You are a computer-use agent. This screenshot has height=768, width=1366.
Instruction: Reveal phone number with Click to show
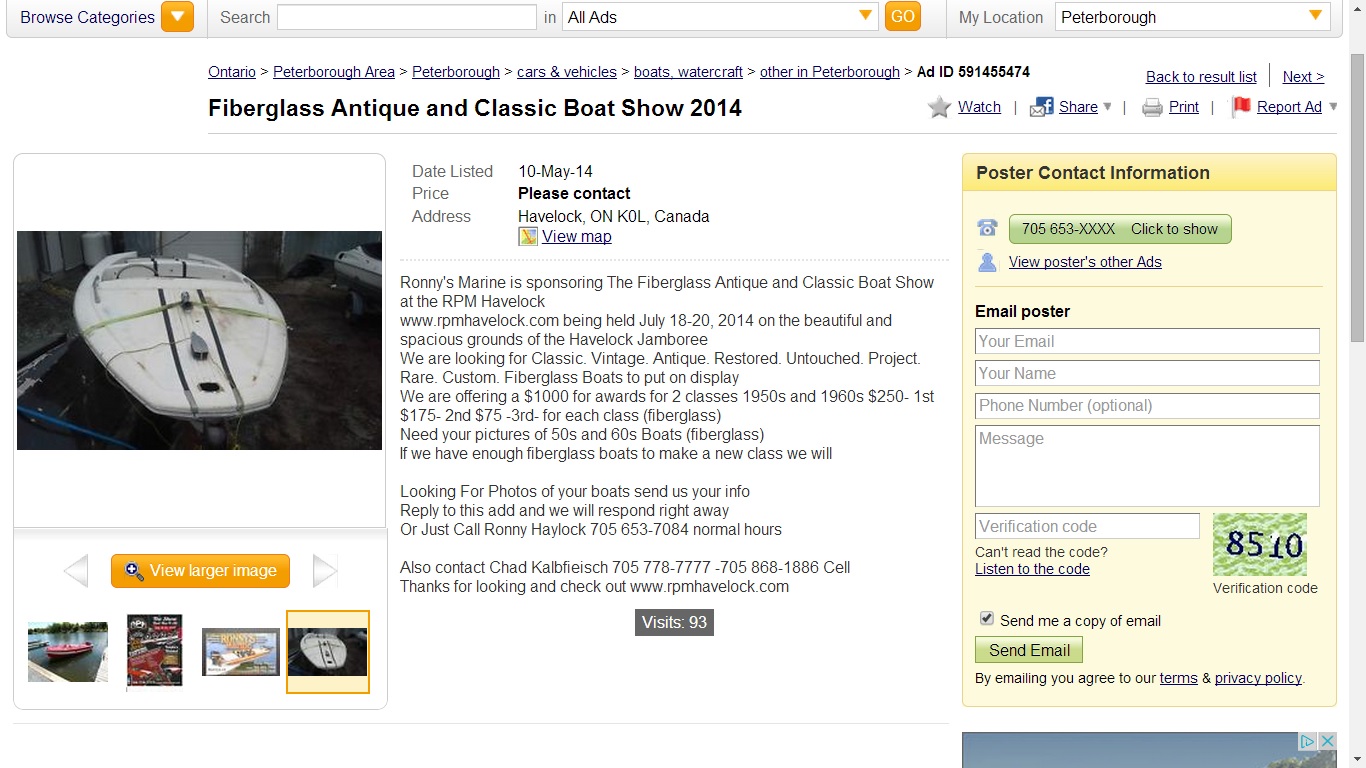(1120, 229)
